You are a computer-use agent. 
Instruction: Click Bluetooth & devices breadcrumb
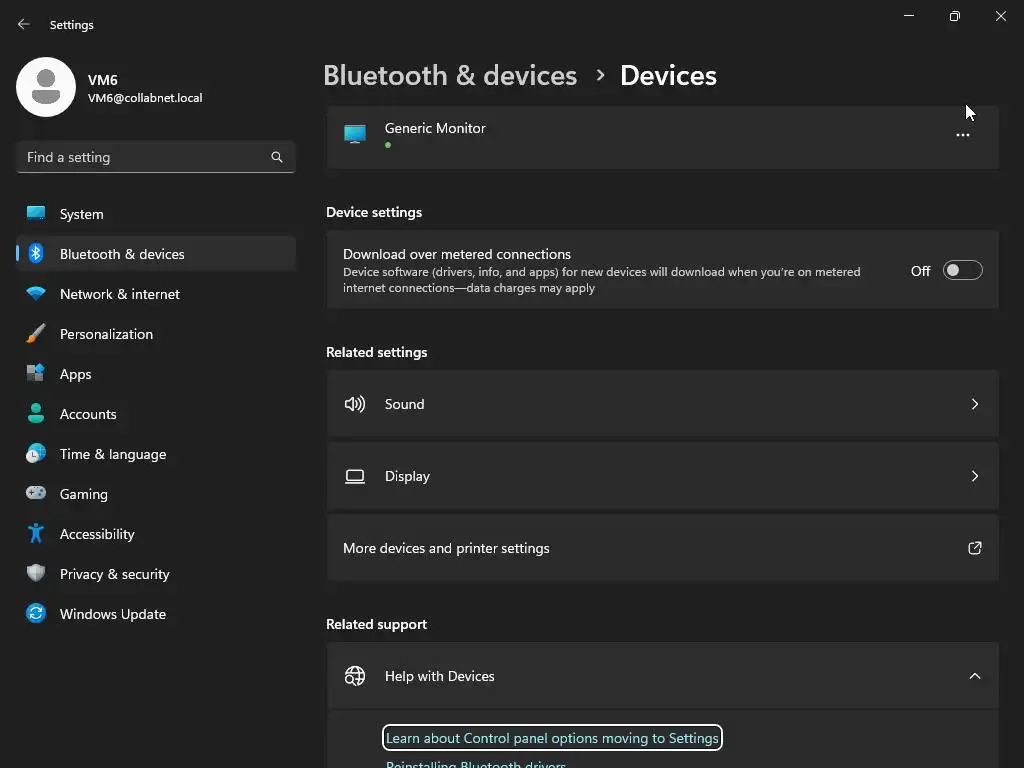(450, 75)
